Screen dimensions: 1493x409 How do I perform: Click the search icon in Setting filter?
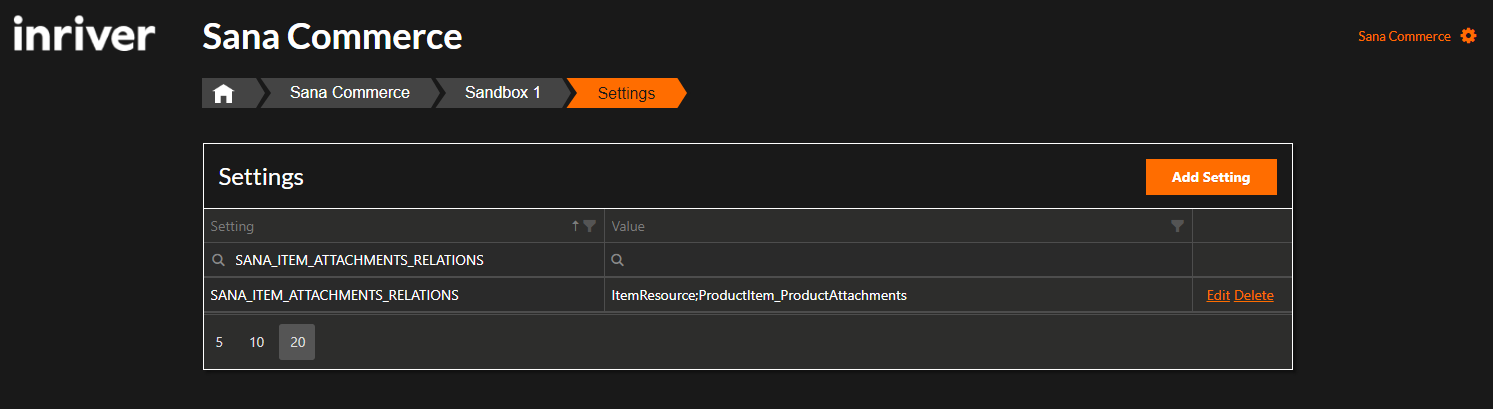pyautogui.click(x=217, y=260)
